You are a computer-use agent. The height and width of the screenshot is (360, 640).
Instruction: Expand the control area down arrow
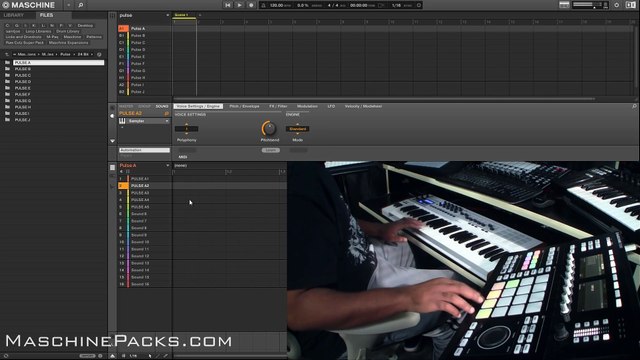tap(113, 141)
